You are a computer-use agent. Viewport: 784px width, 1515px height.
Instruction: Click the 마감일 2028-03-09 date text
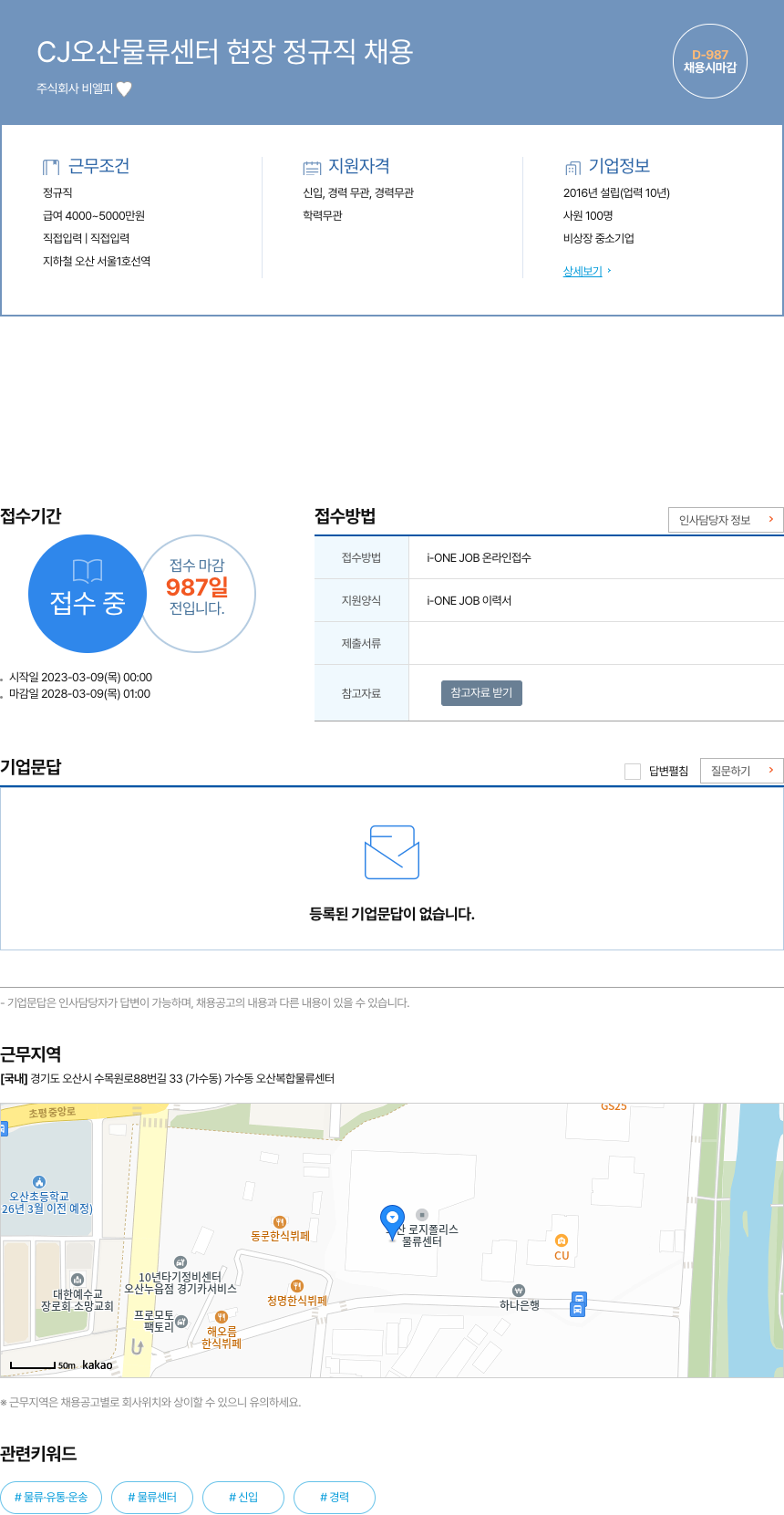pos(79,694)
